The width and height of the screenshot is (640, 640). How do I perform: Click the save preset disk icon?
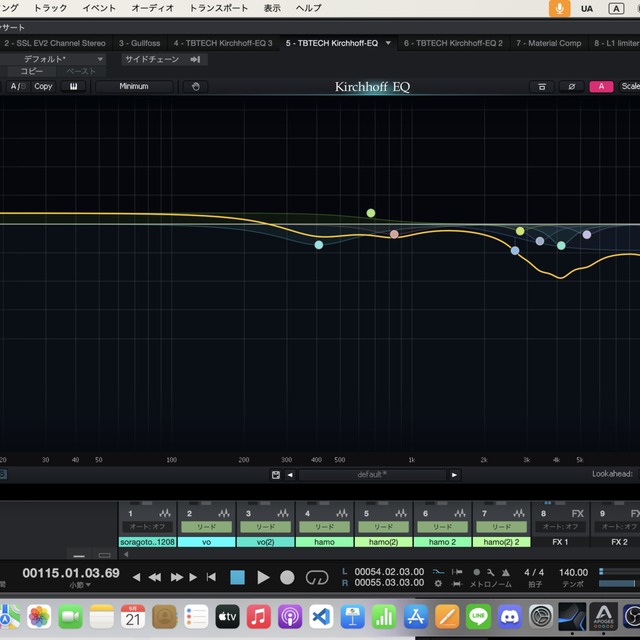(x=276, y=475)
